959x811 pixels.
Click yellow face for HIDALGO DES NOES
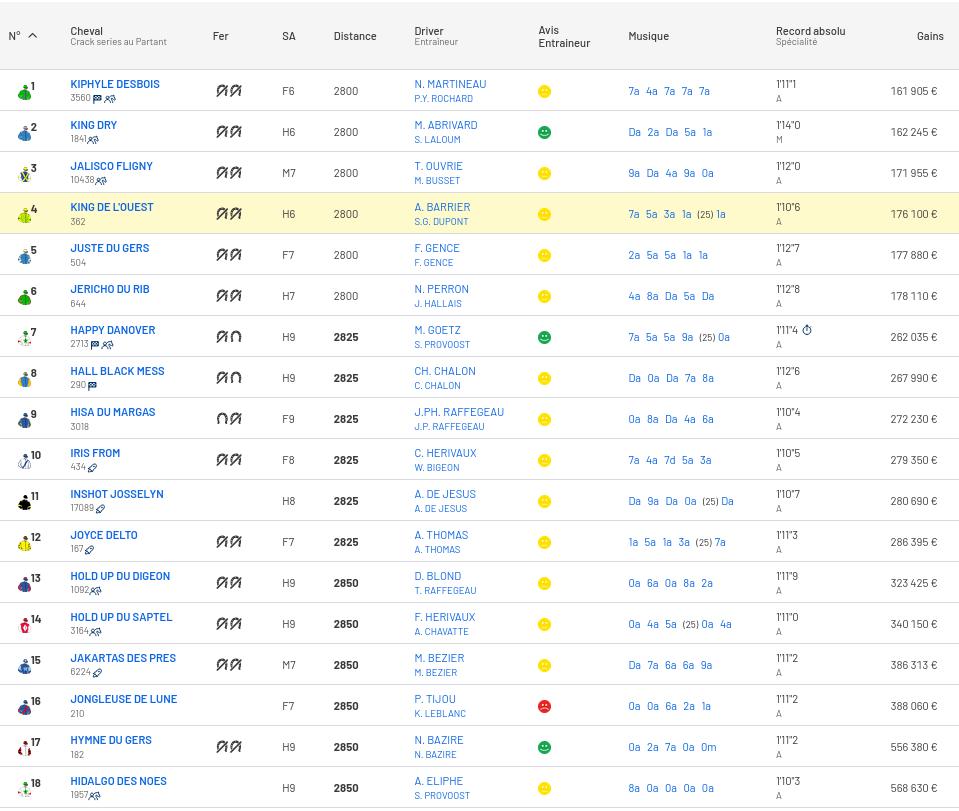click(x=544, y=788)
